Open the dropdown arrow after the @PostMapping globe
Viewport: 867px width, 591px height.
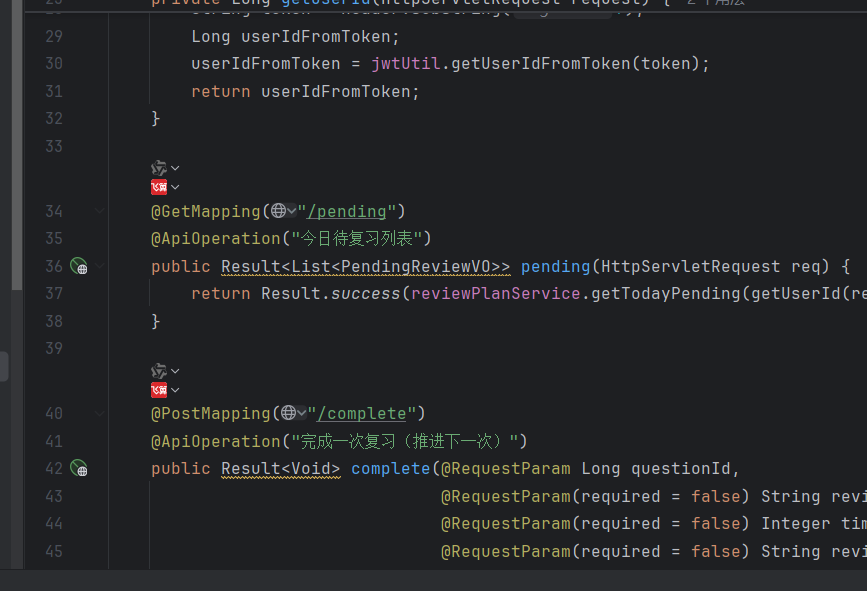point(301,414)
